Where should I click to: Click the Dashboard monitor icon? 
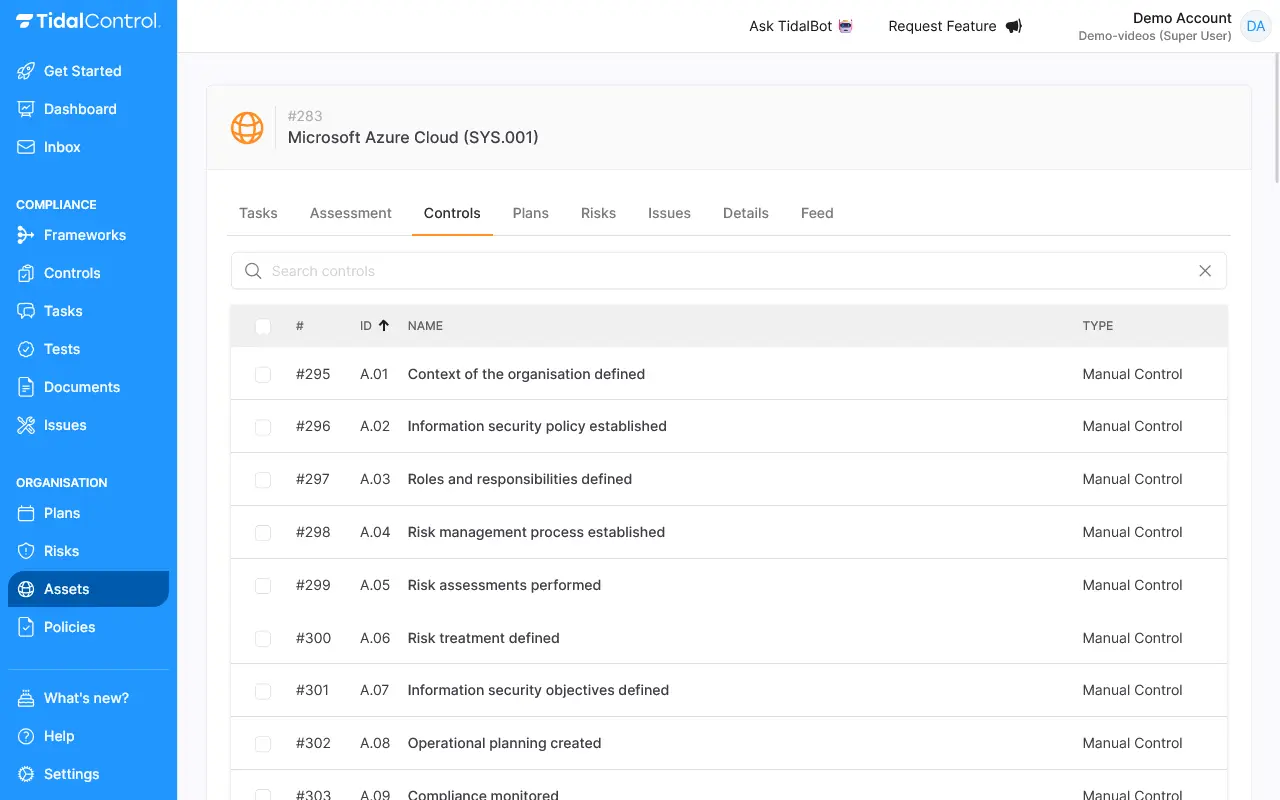point(26,109)
